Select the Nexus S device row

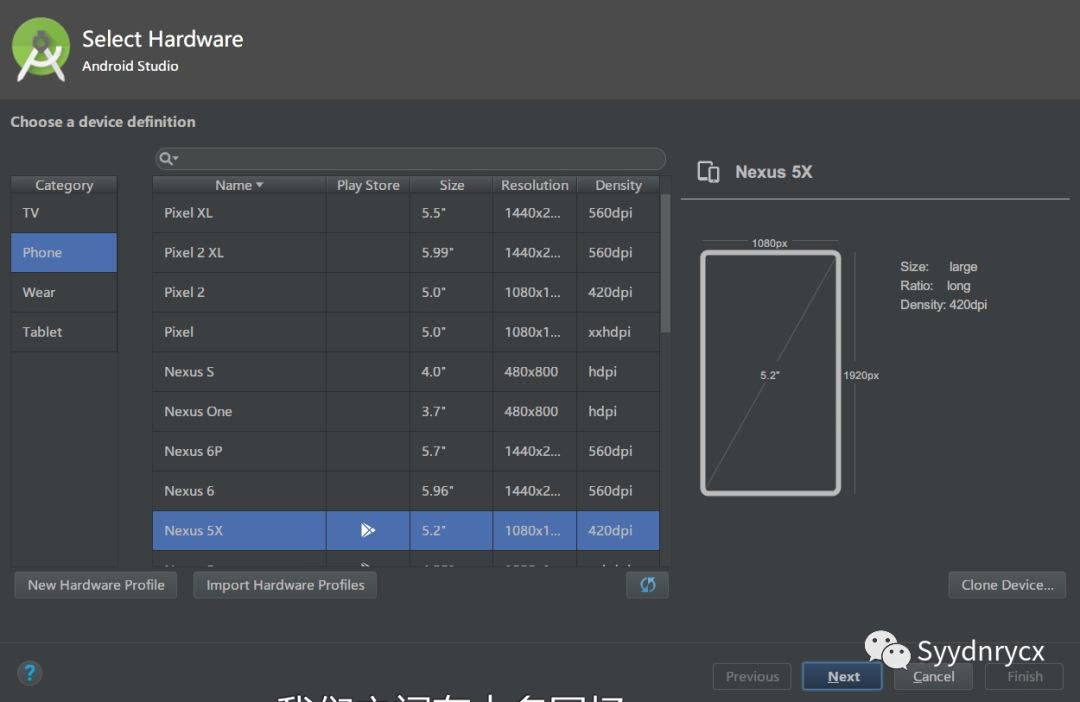point(406,372)
